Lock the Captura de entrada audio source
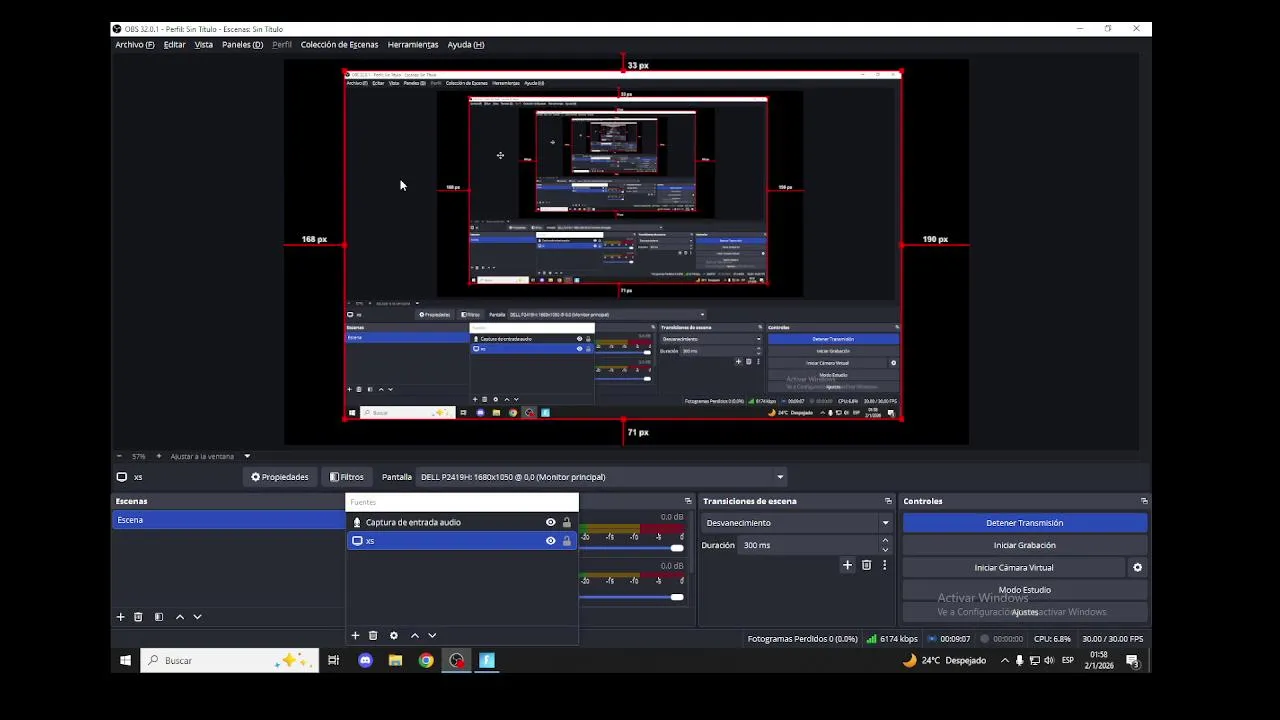 pos(567,522)
